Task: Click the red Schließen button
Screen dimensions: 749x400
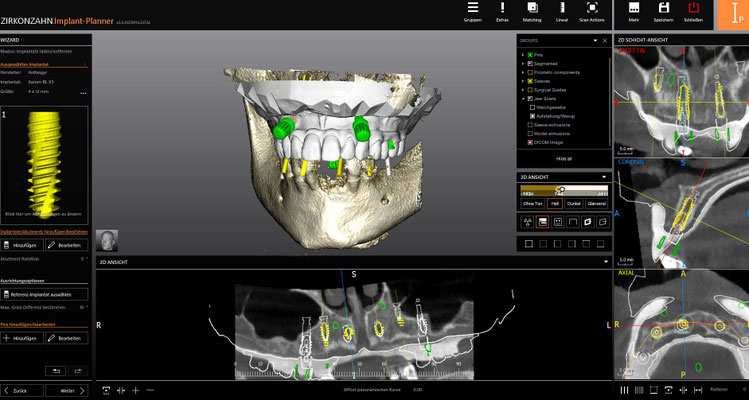Action: pyautogui.click(x=693, y=12)
